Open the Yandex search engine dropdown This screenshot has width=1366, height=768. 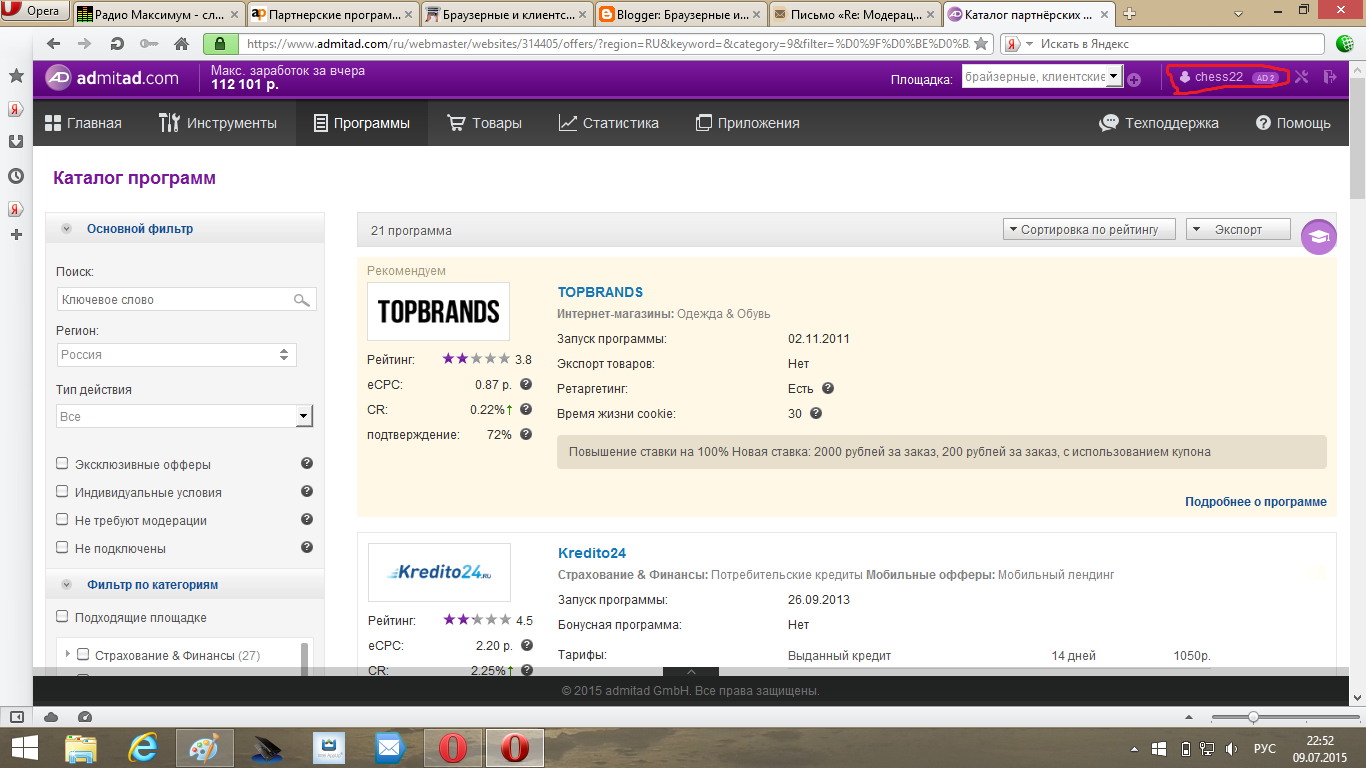click(1016, 44)
